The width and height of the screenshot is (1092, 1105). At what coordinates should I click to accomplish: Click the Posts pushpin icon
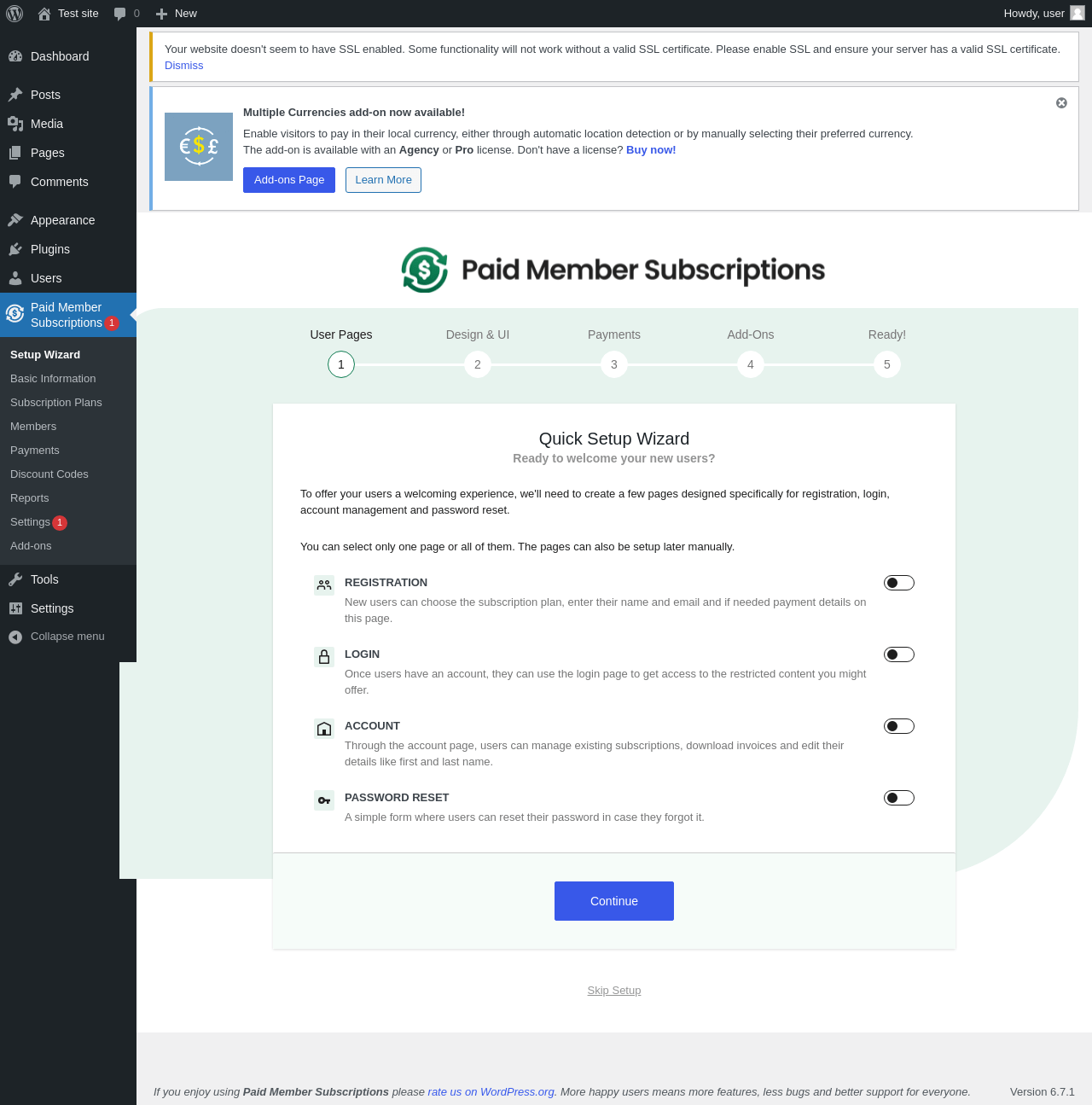click(x=15, y=95)
